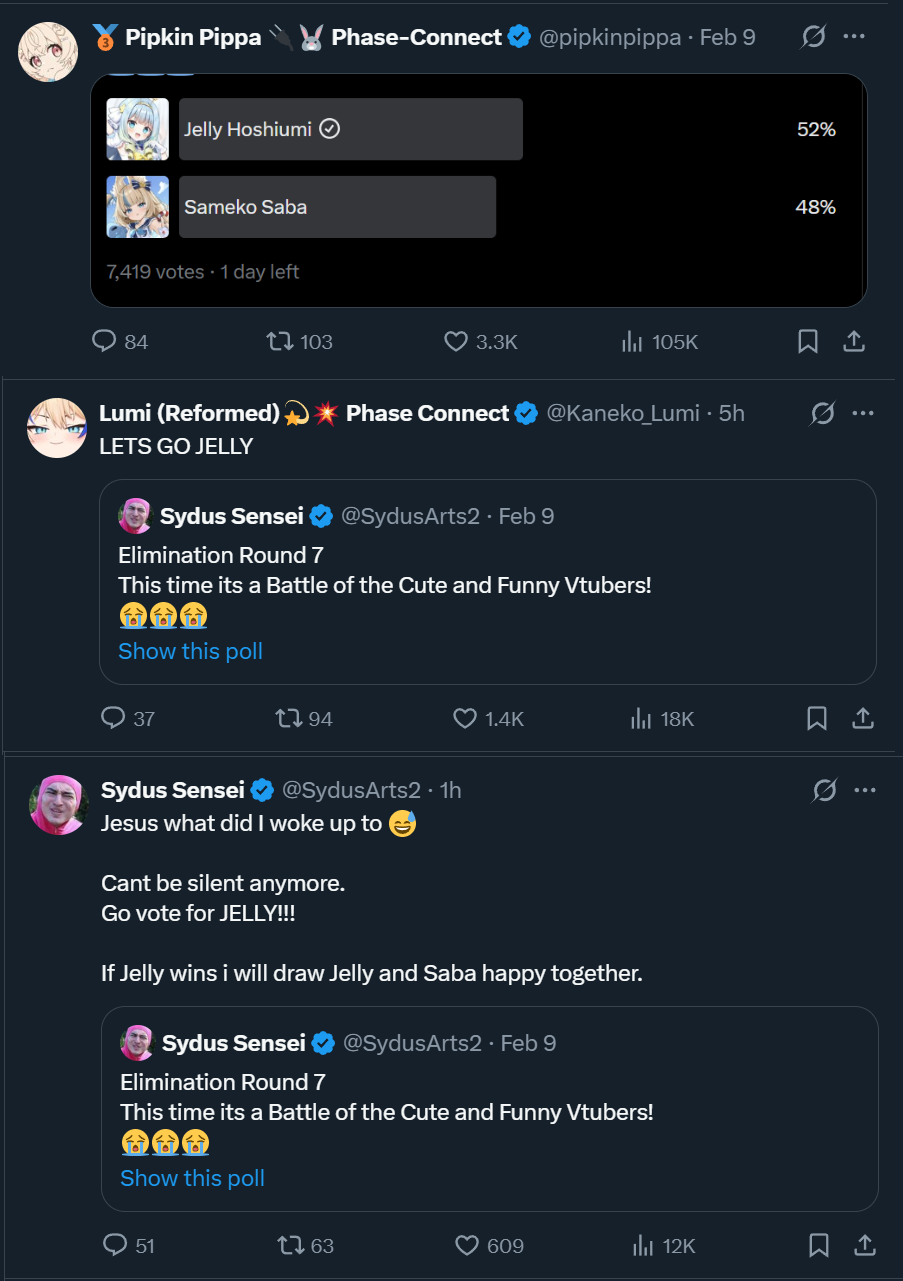
Task: Click Show this poll in Sydus Sensei's quote
Action: coord(192,1178)
